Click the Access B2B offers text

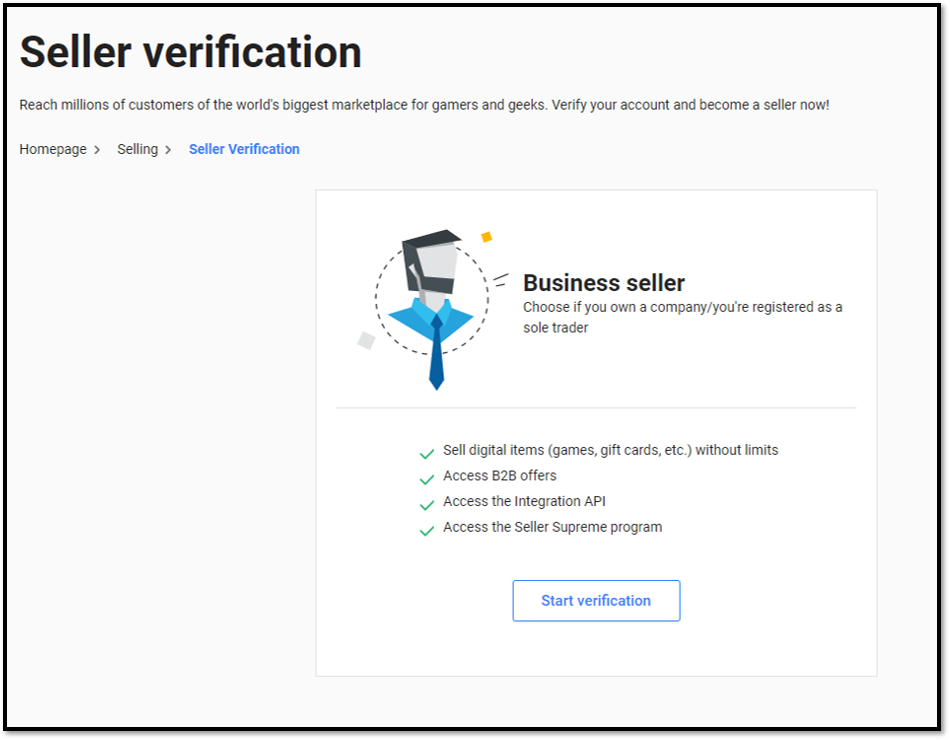pos(500,476)
